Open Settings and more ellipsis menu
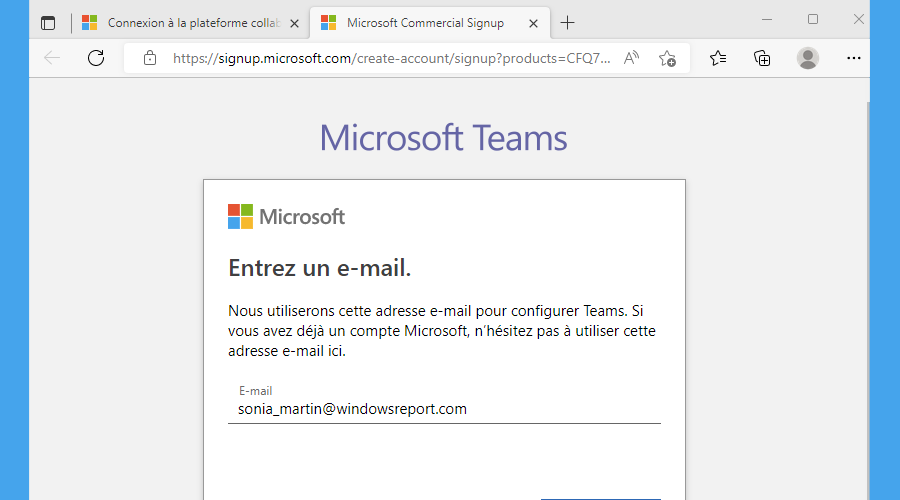 pos(854,58)
